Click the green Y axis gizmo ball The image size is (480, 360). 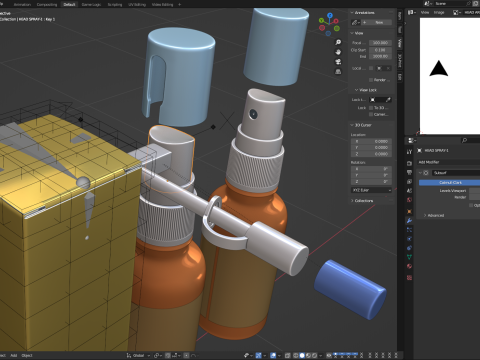tap(322, 21)
